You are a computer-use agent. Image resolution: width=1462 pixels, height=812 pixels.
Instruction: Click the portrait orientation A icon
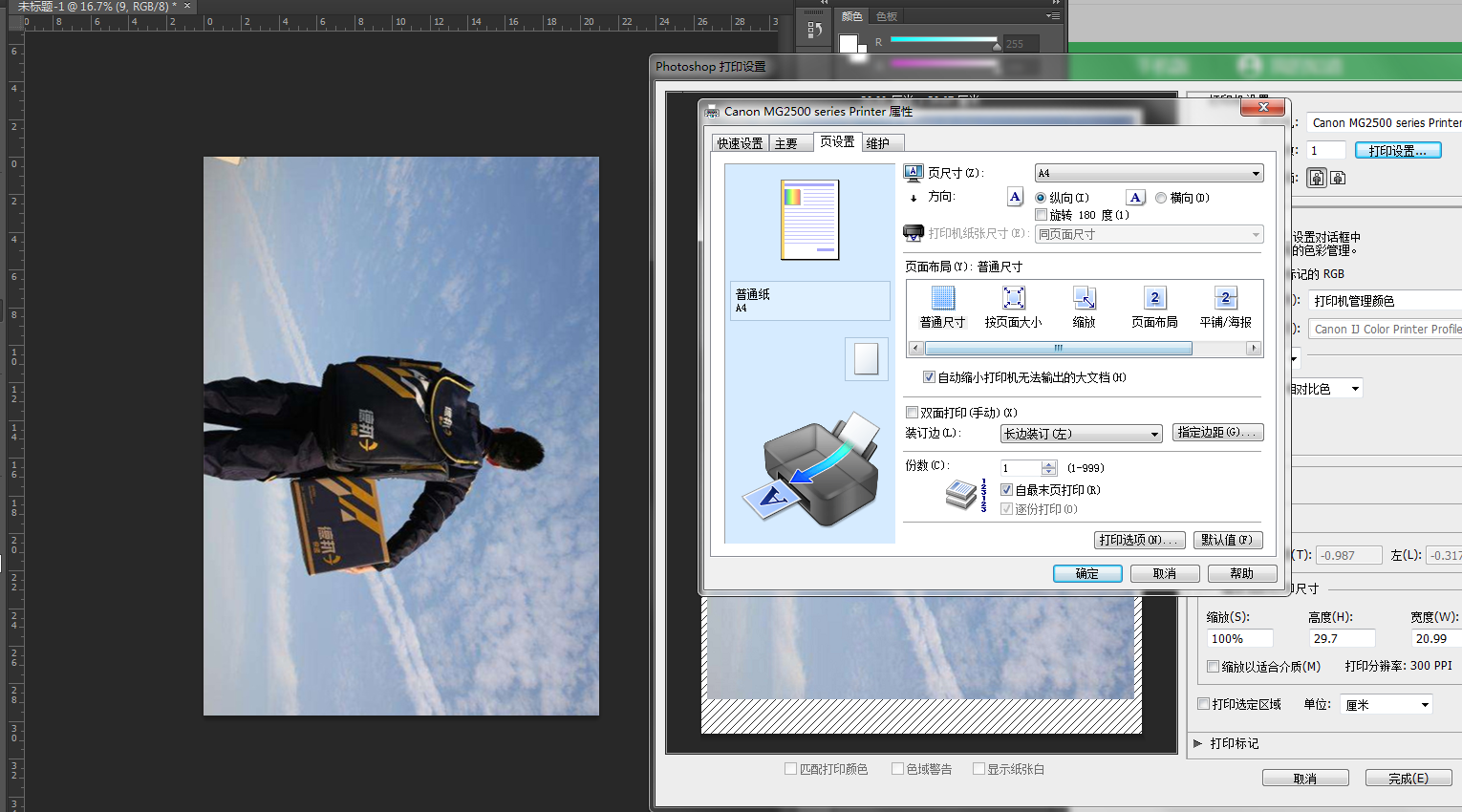[1016, 197]
